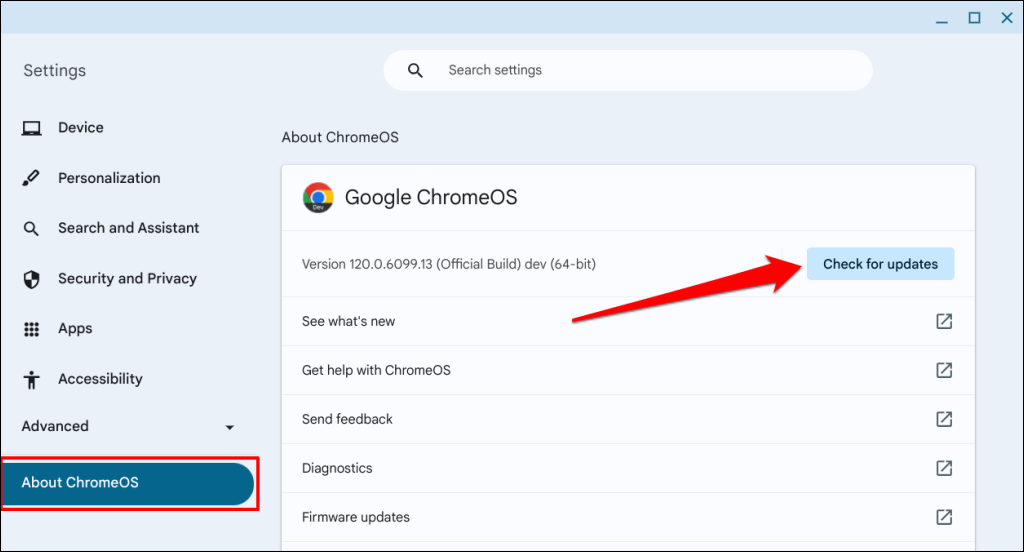Viewport: 1024px width, 552px height.
Task: Click the Search and Assistant magnifier icon
Action: click(x=32, y=229)
